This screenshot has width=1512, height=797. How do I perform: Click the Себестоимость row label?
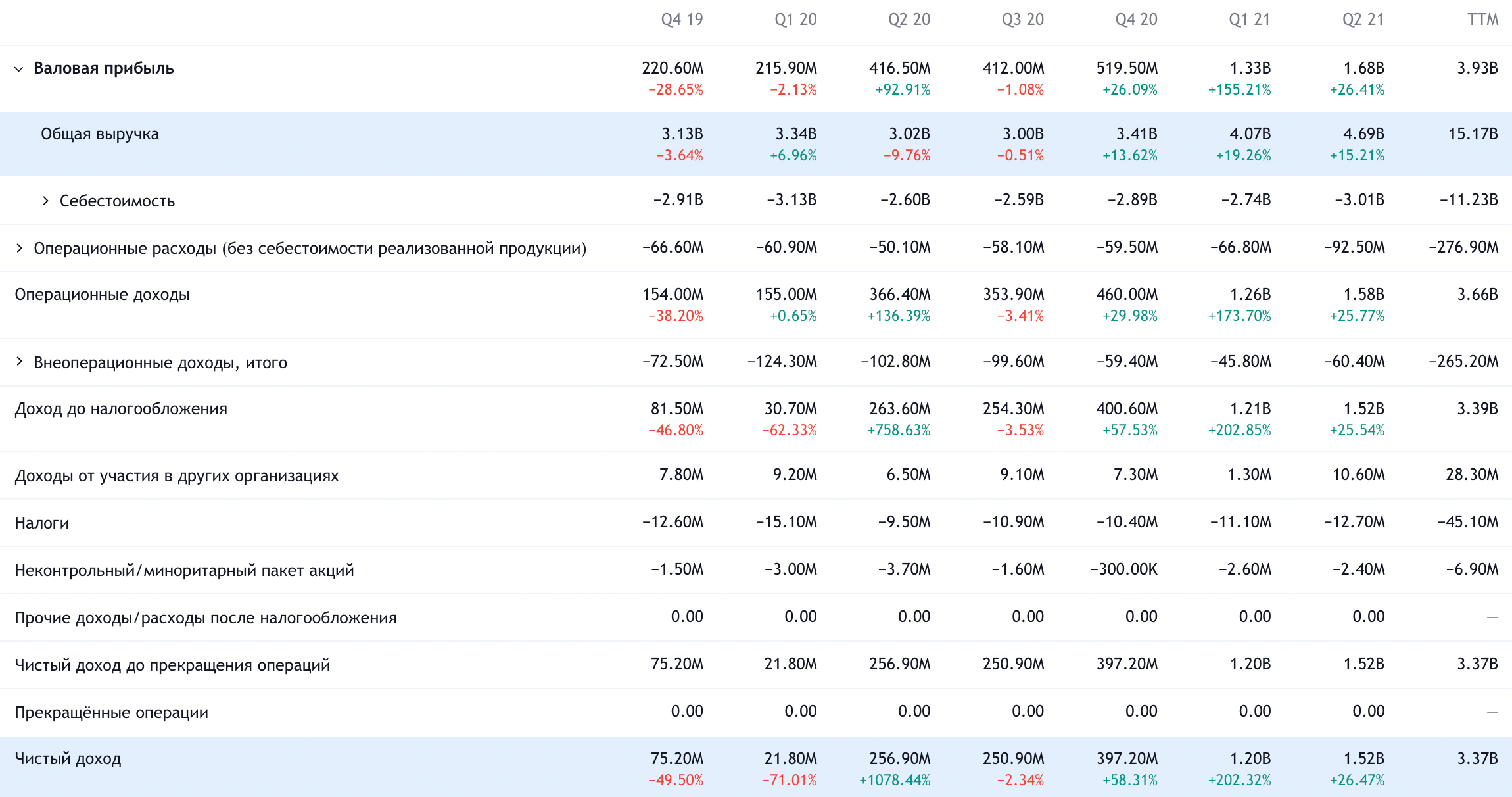click(x=117, y=201)
